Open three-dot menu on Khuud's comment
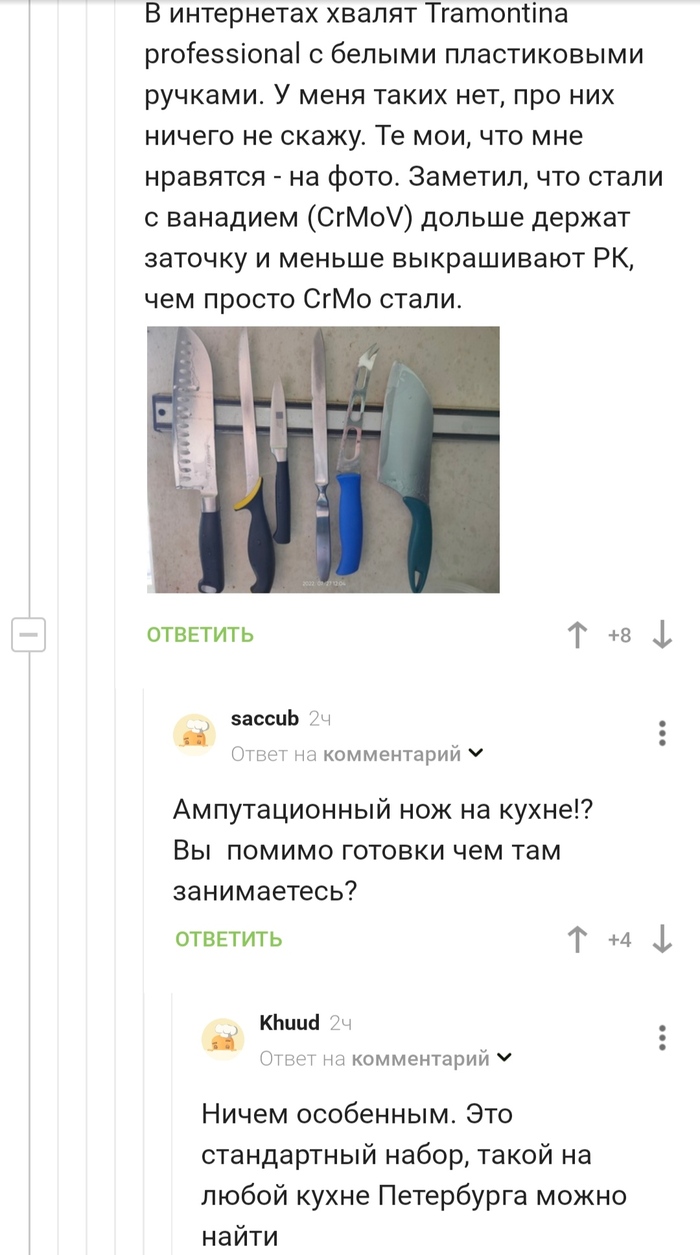The width and height of the screenshot is (700, 1255). (662, 1037)
